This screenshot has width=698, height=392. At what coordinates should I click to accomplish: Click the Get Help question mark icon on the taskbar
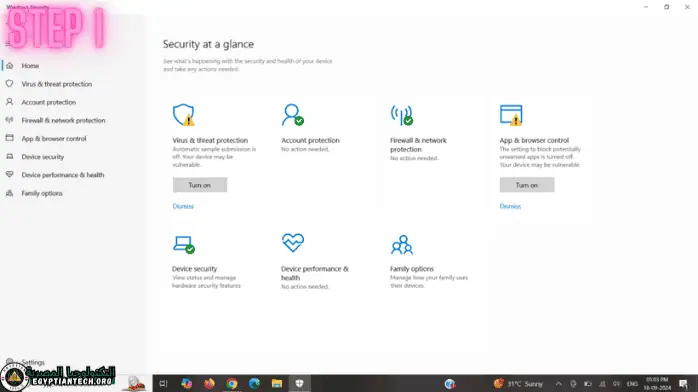pyautogui.click(x=450, y=384)
